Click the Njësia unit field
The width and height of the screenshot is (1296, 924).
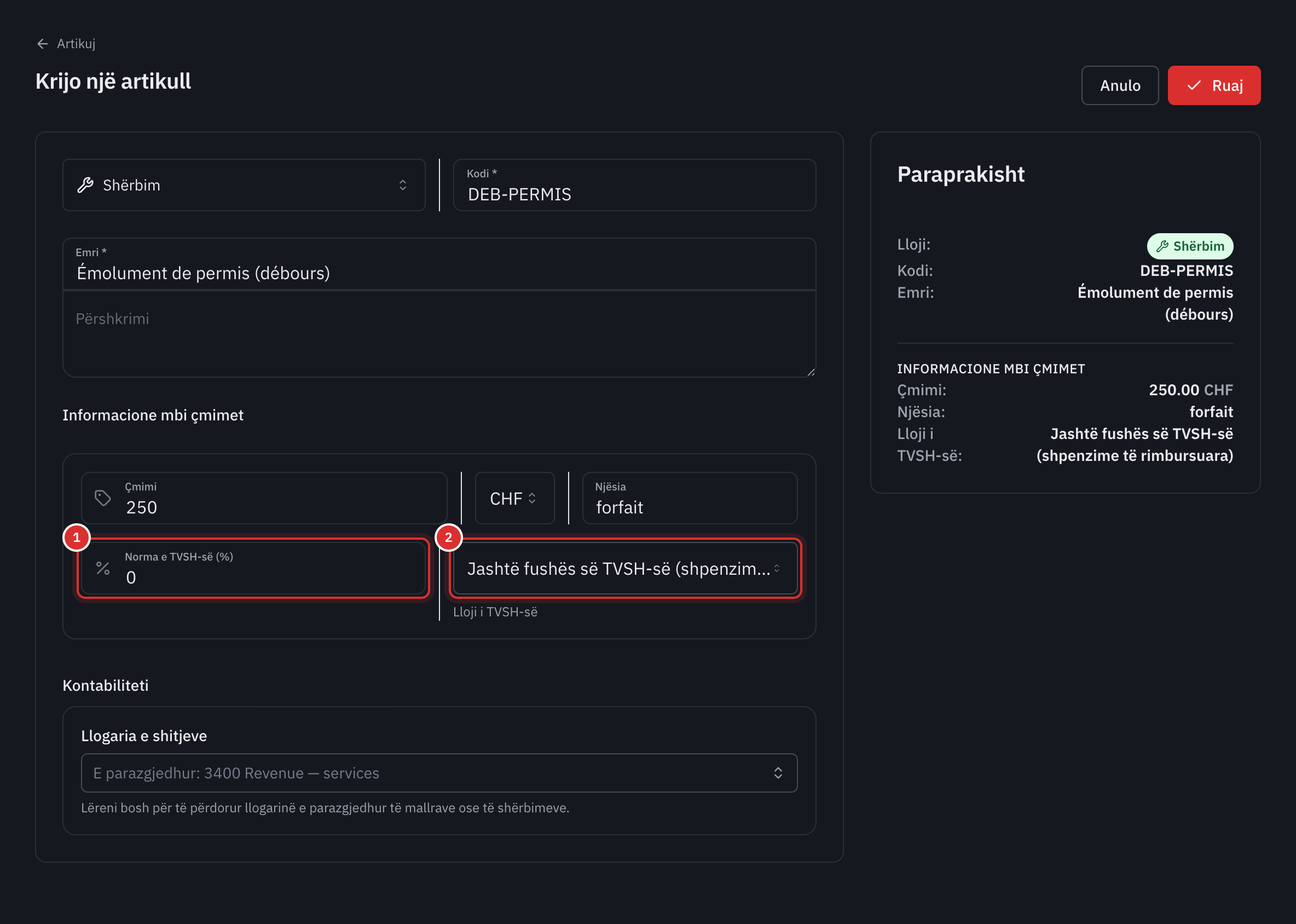[x=690, y=498]
